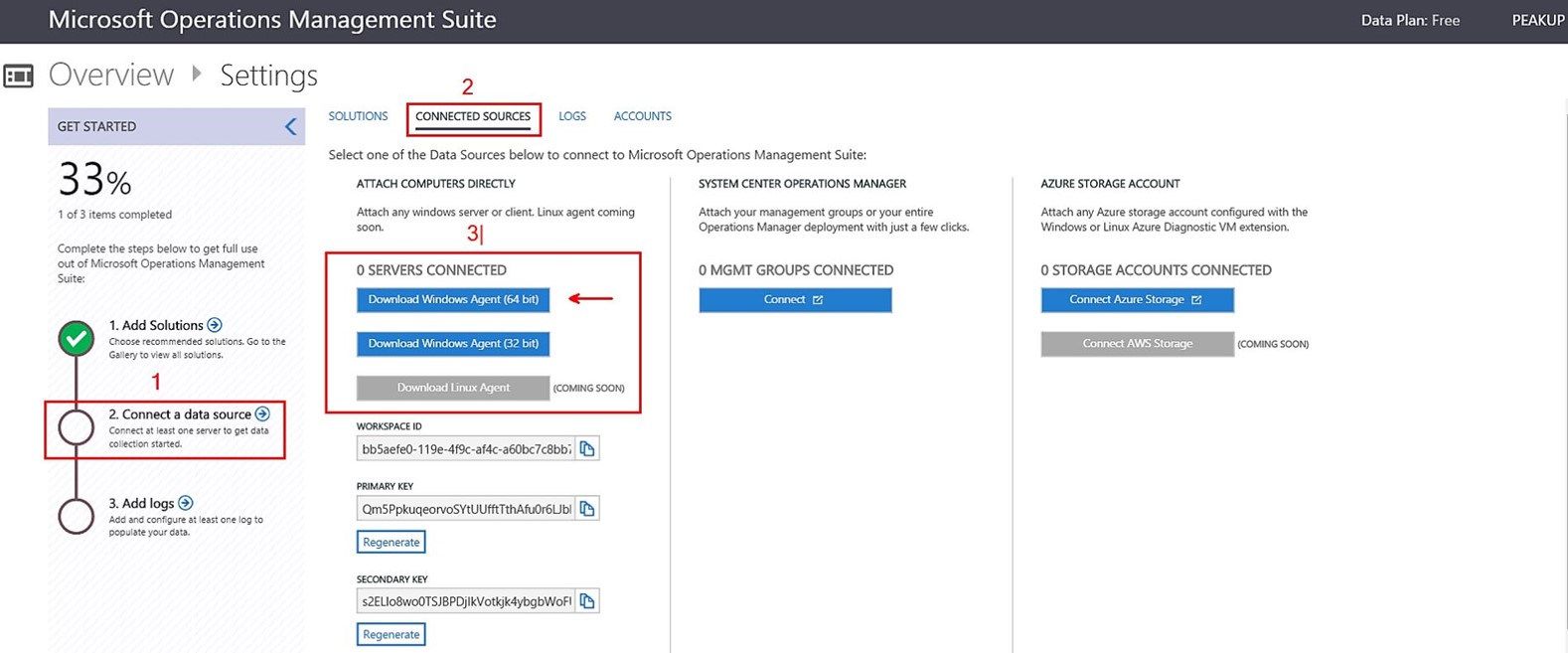This screenshot has height=653, width=1568.
Task: Click the AZURE STORAGE ACCOUNT heading
Action: (x=1111, y=184)
